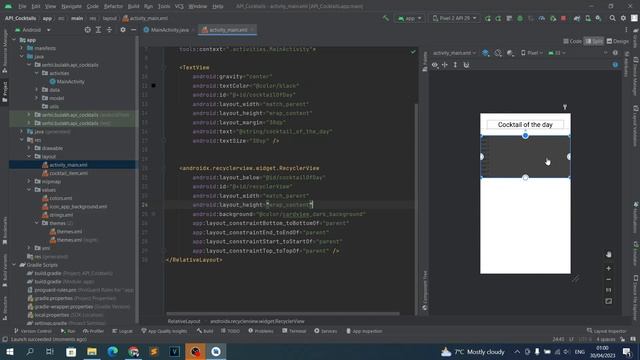Open the IDE settings gear icon
Viewport: 640px width, 360px height.
point(623,18)
